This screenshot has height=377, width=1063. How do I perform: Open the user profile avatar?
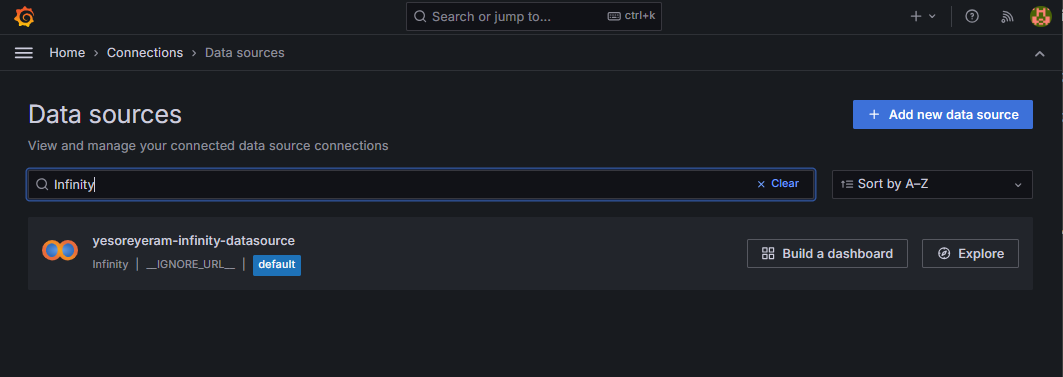1041,17
